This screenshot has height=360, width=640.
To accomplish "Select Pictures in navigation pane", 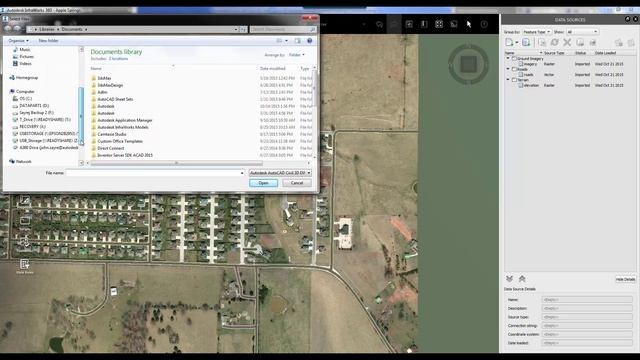I will coord(23,56).
